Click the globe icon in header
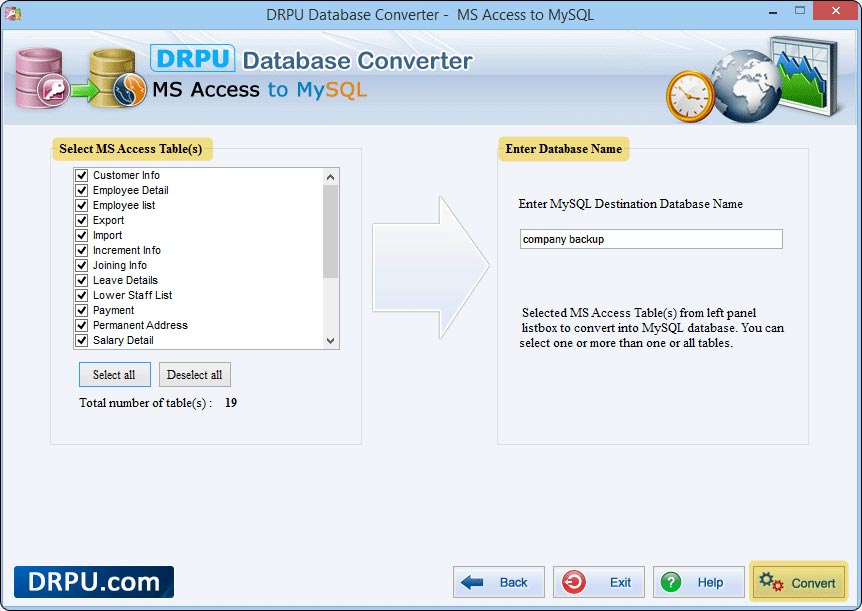 pos(745,86)
